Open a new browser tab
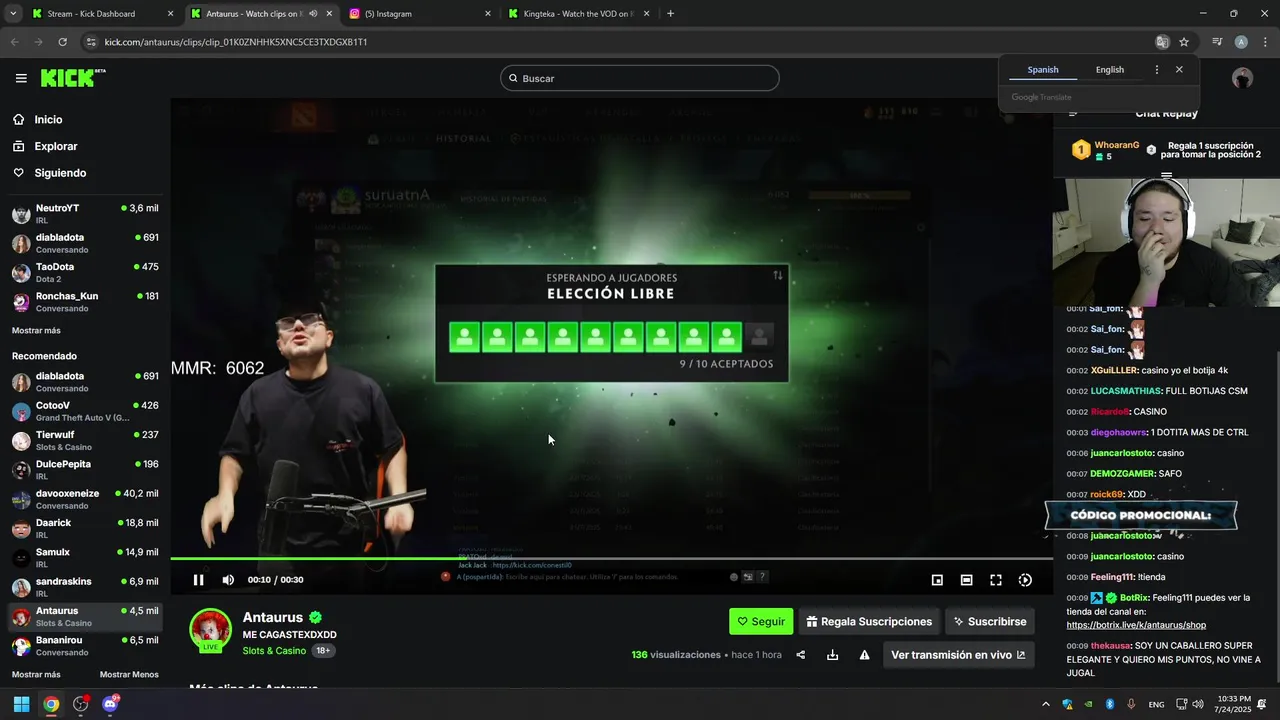The image size is (1280, 720). pos(670,14)
